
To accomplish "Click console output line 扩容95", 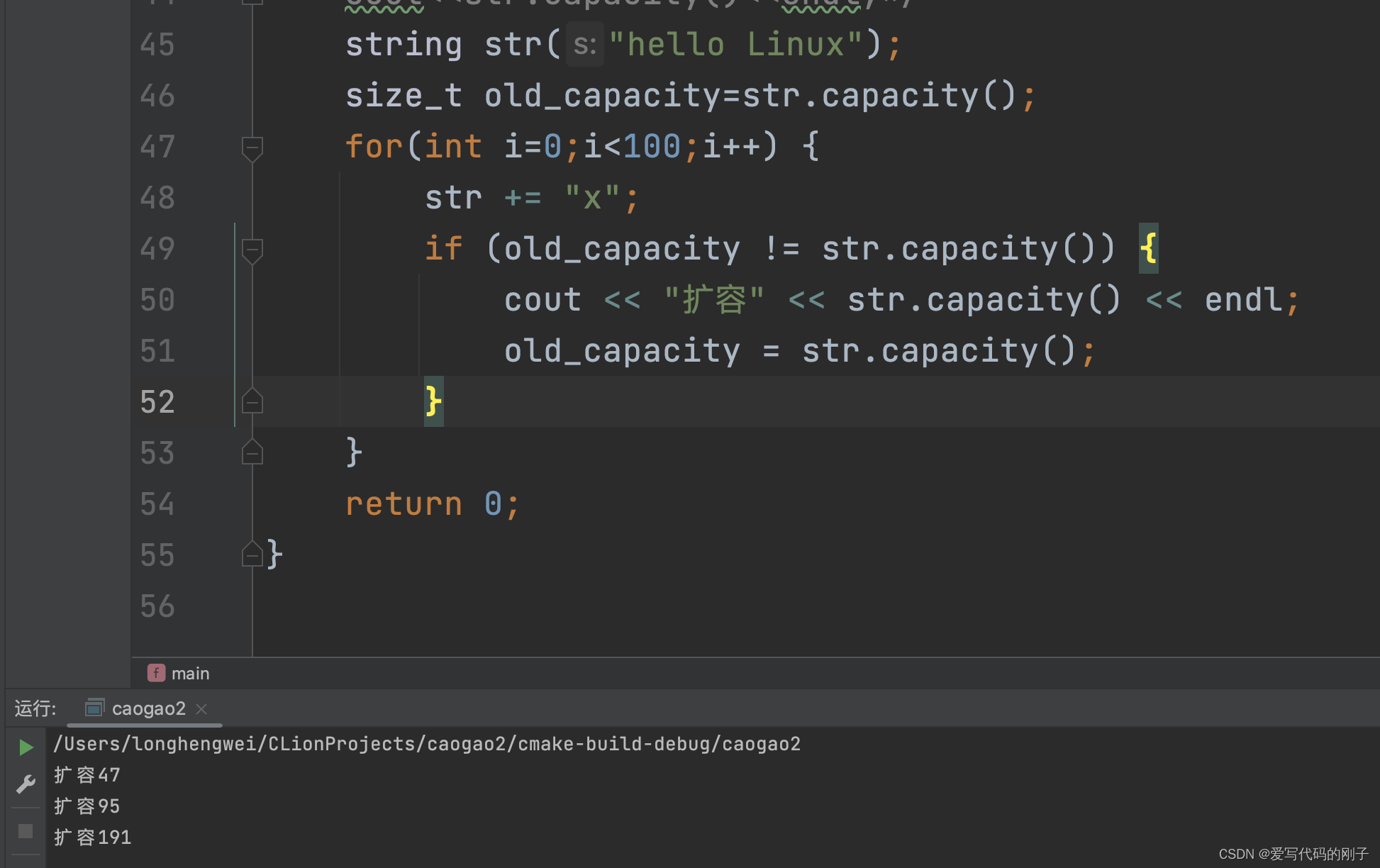I will pos(87,806).
